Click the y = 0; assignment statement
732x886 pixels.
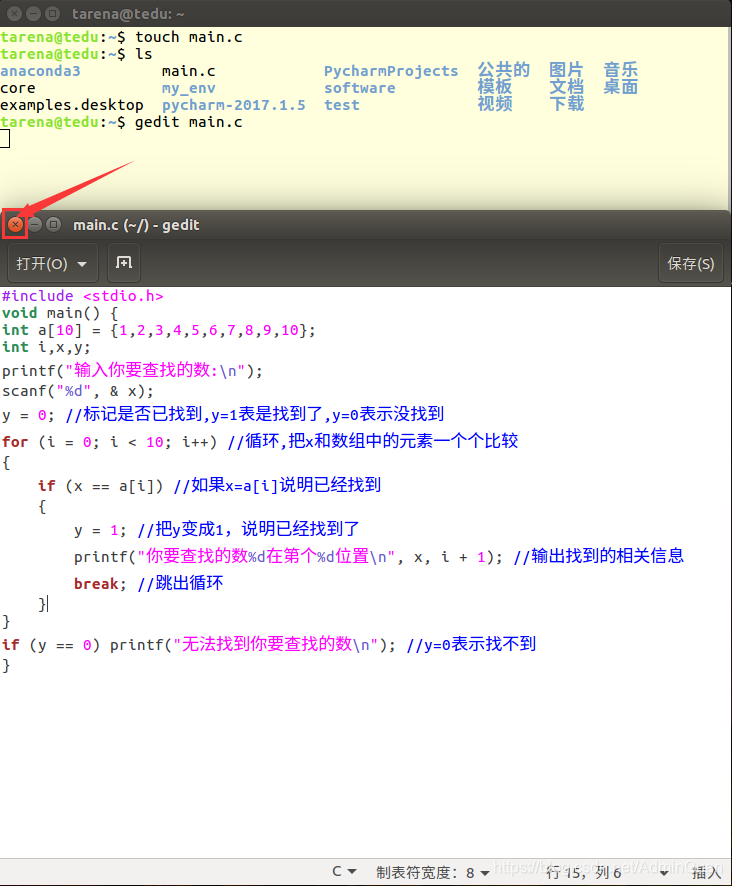pos(28,415)
